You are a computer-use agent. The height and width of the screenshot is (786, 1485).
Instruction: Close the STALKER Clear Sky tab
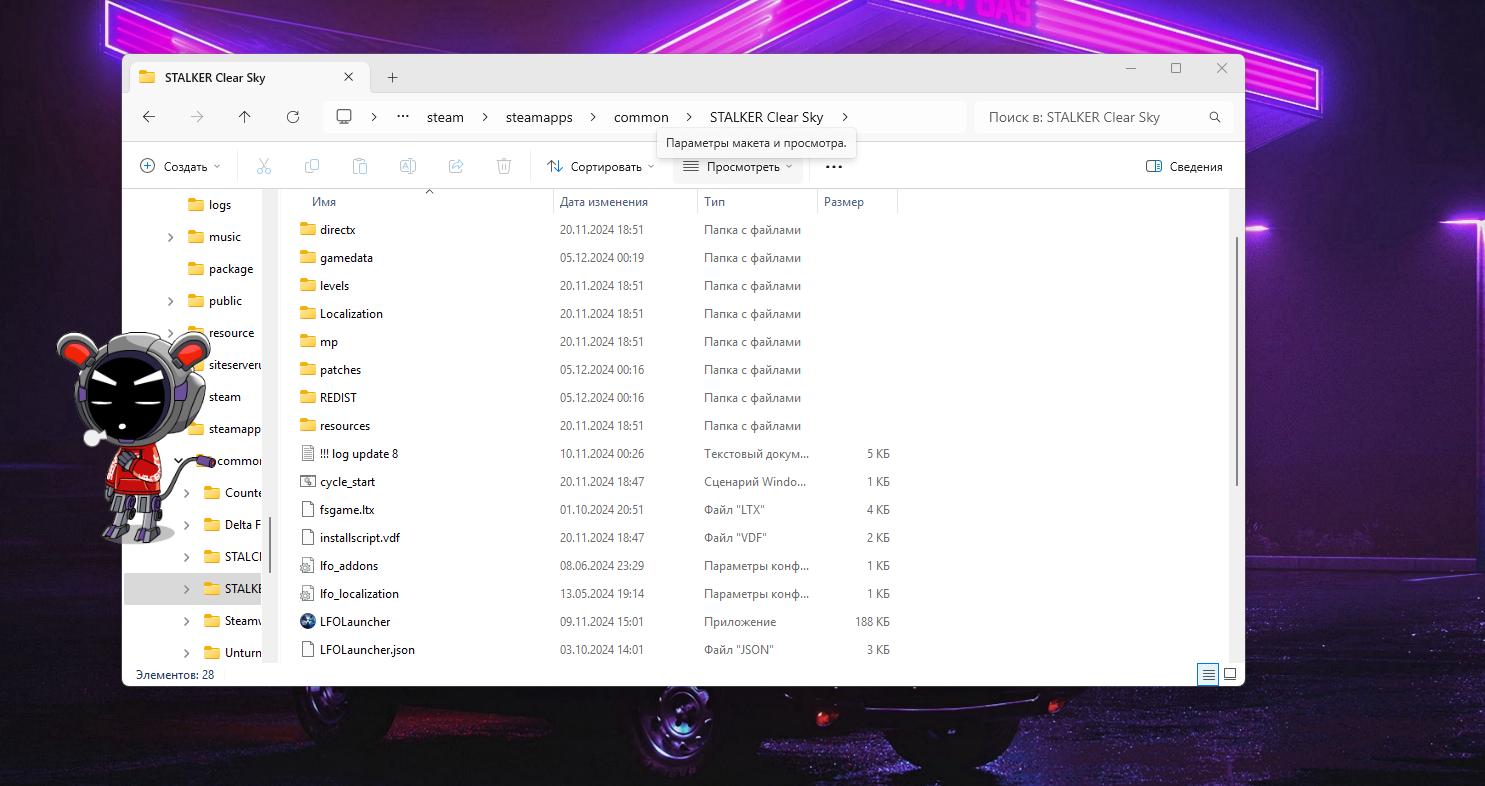pos(348,77)
